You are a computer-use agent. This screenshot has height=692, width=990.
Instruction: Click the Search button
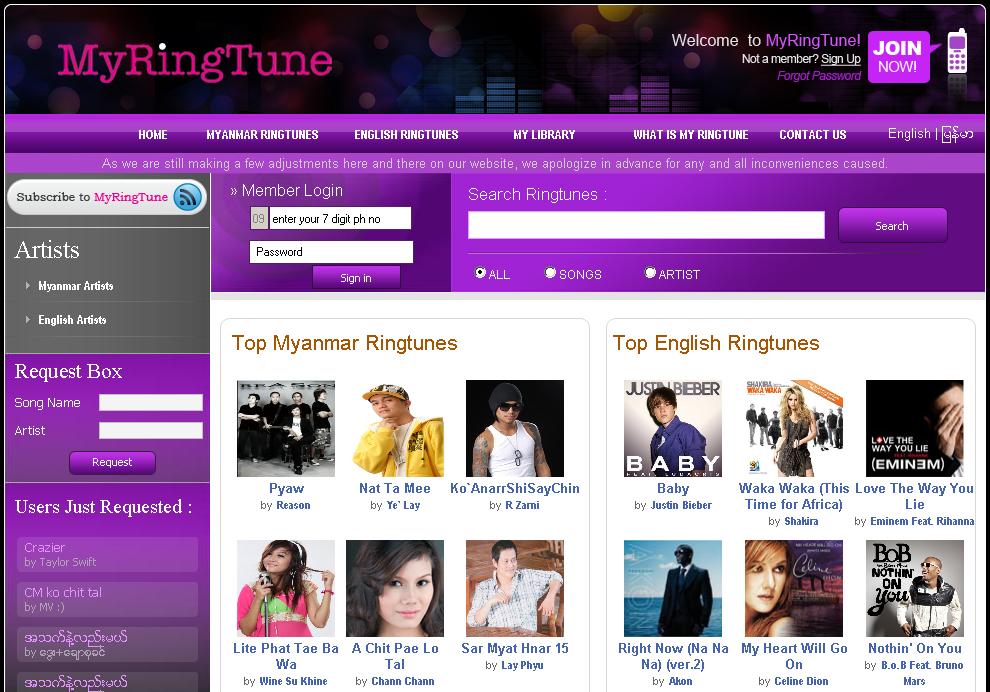tap(892, 225)
